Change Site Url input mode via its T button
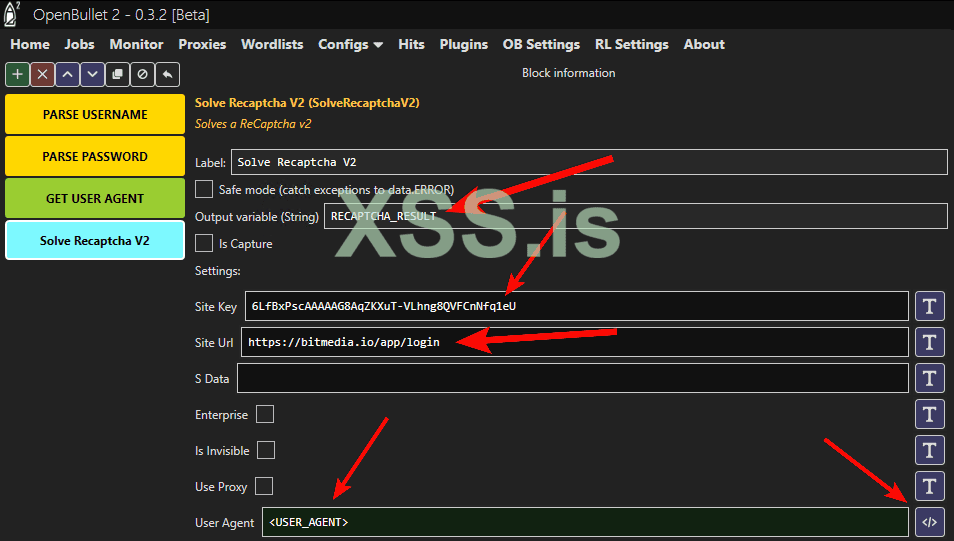 coord(930,342)
